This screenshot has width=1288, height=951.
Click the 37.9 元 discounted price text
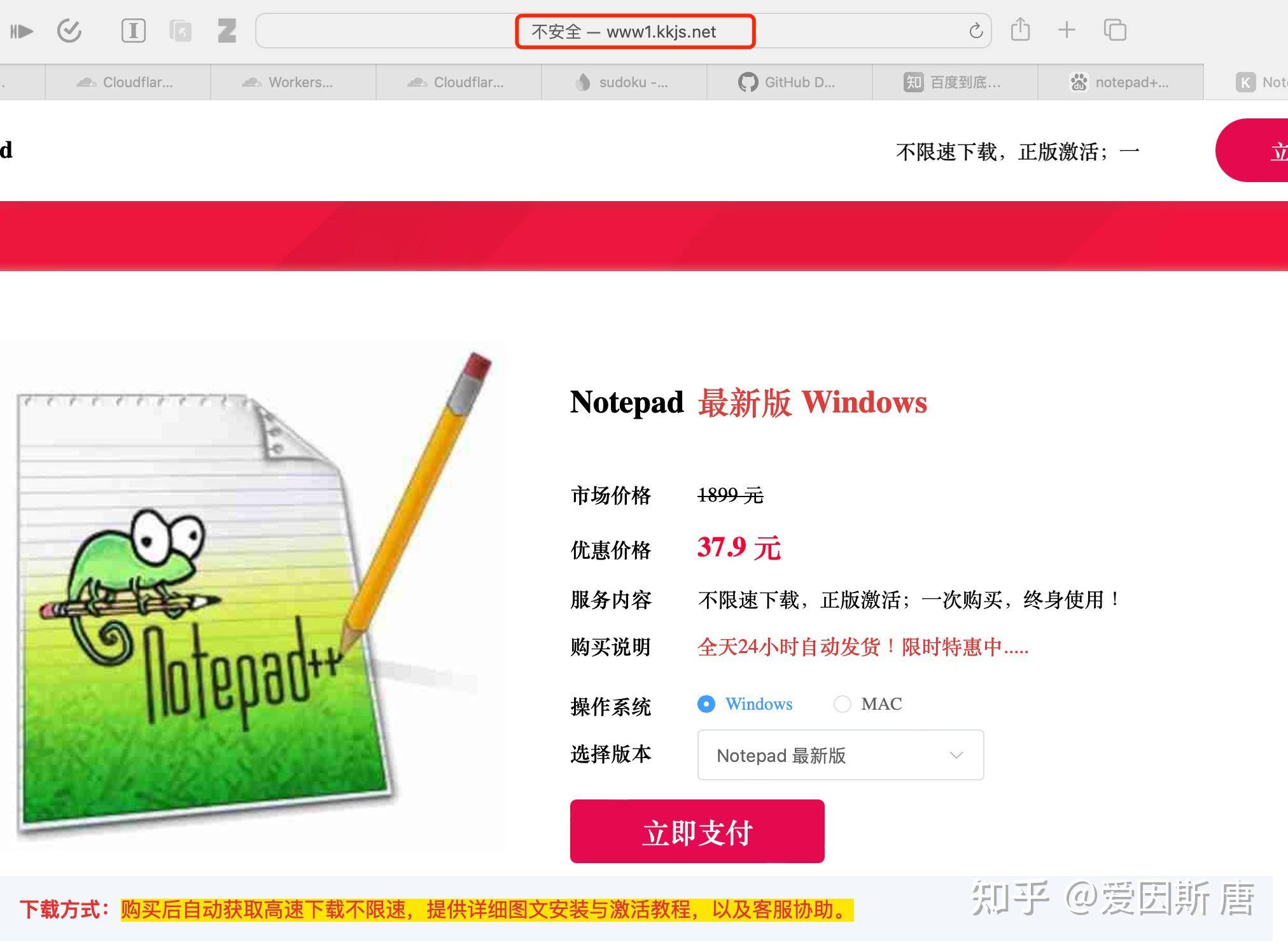pyautogui.click(x=739, y=547)
